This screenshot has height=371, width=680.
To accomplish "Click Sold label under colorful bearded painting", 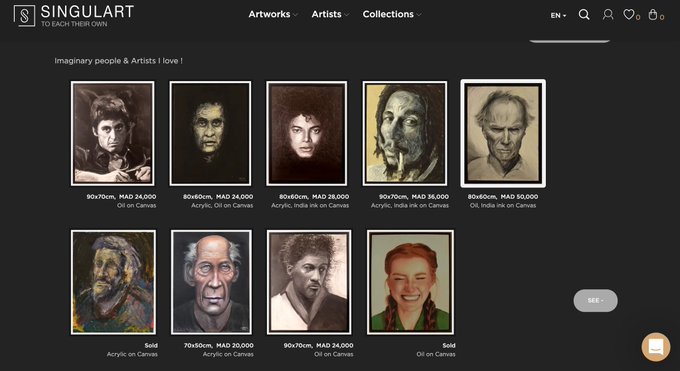I will coord(151,345).
